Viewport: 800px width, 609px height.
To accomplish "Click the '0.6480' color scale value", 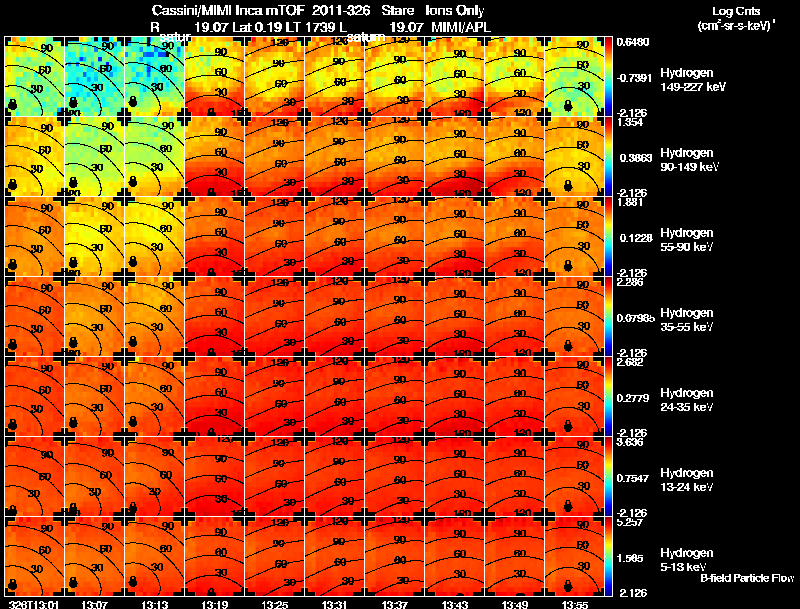I will [633, 42].
